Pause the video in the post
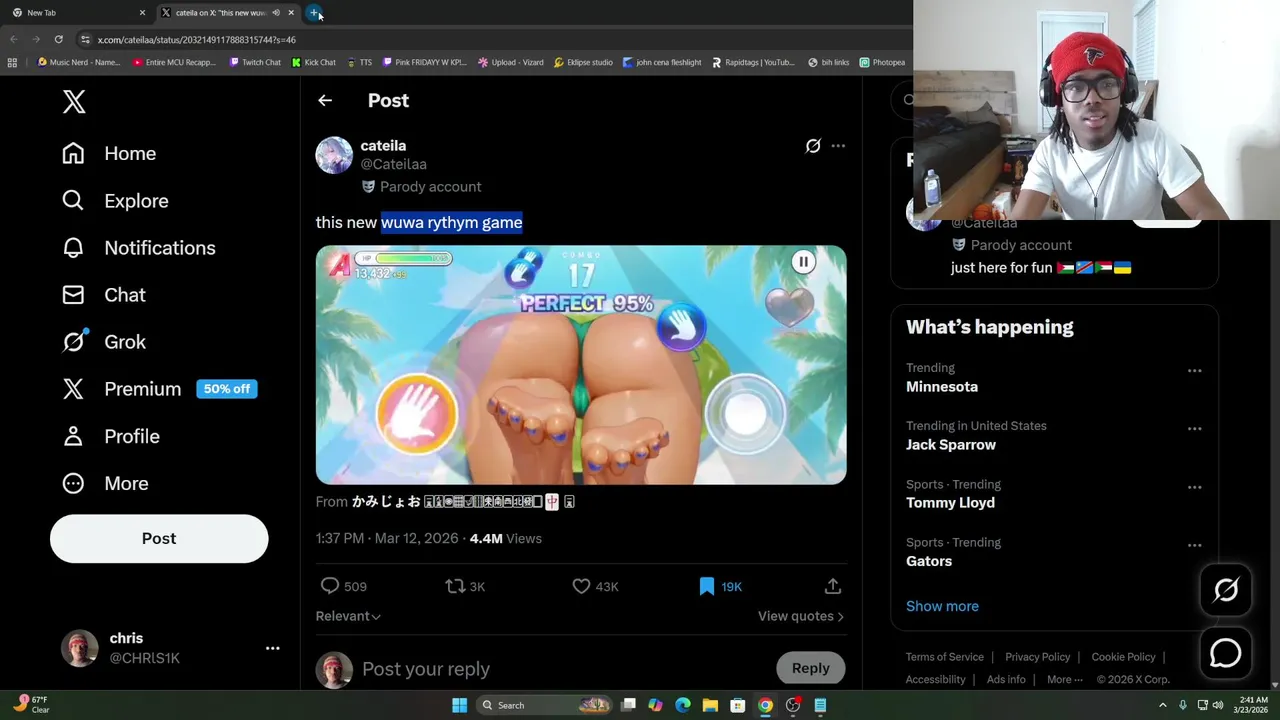This screenshot has width=1280, height=720. pos(803,262)
